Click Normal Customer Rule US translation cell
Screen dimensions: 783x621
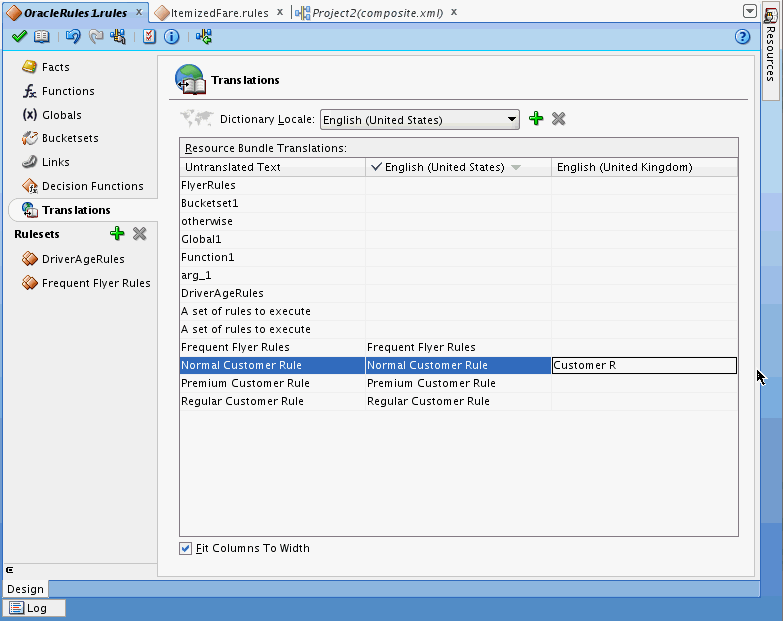coord(458,365)
